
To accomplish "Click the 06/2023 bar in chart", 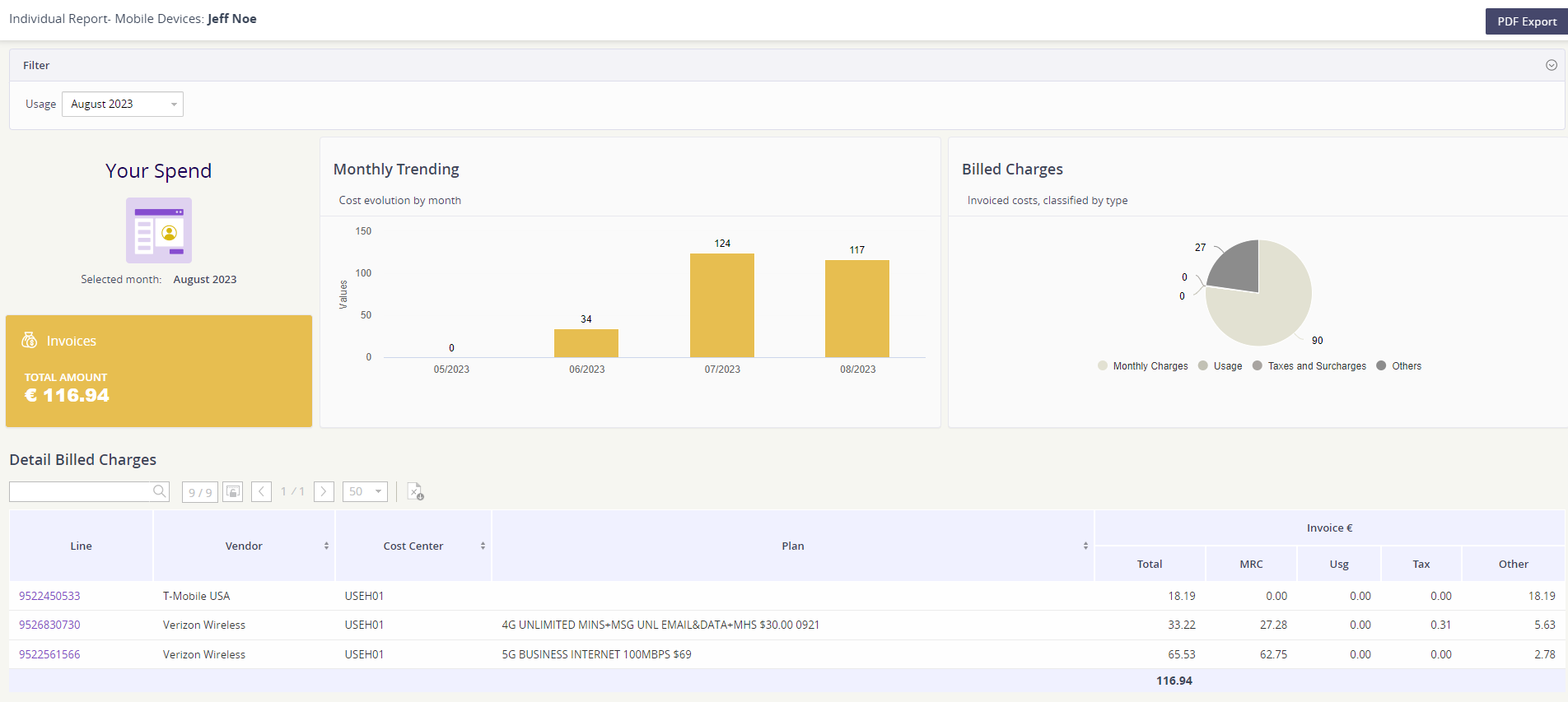I will click(x=586, y=343).
